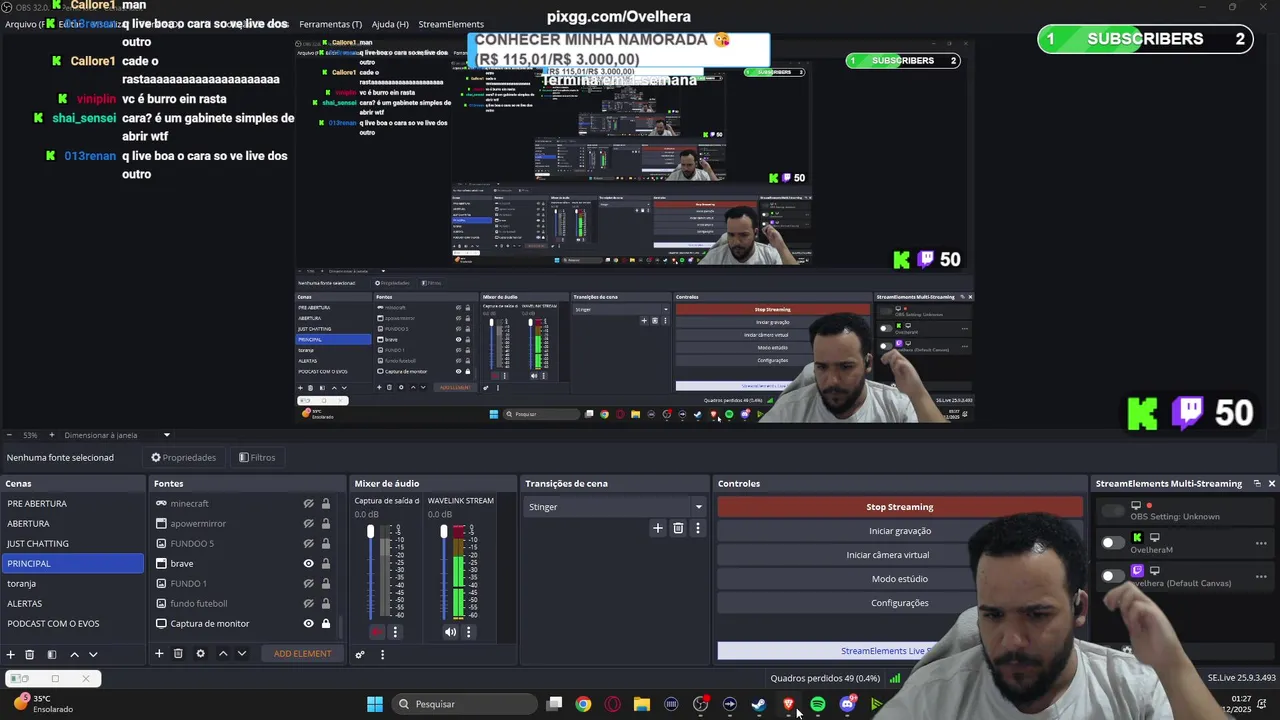Open transition properties three-dot menu
The image size is (1280, 720).
(698, 528)
